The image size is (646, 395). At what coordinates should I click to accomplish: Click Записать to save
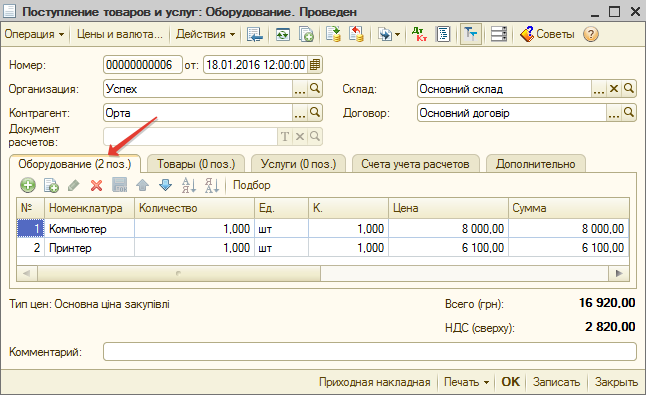click(556, 382)
